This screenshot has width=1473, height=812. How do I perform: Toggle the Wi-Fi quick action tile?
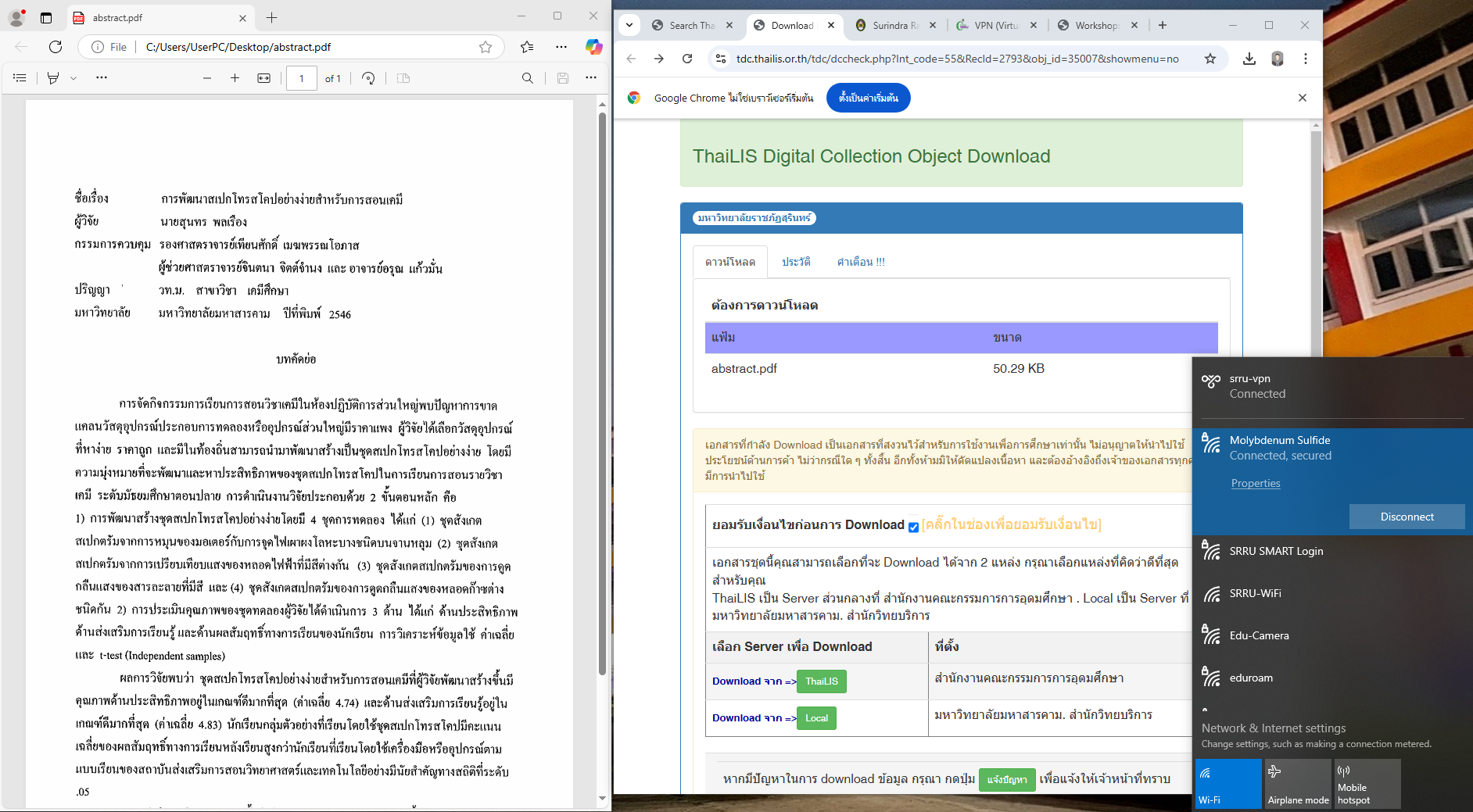coord(1227,784)
